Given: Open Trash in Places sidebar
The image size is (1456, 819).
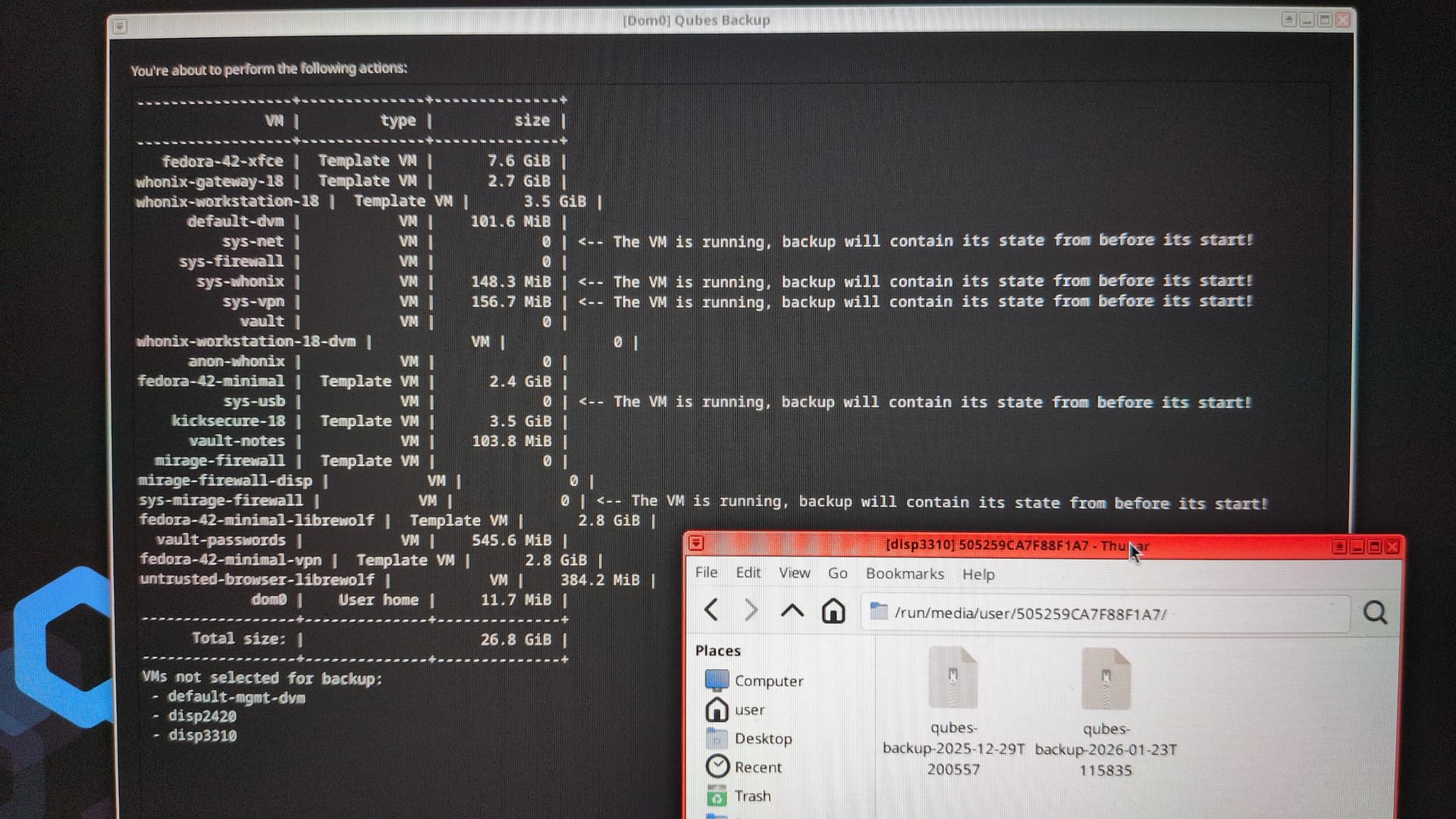Looking at the screenshot, I should click(x=752, y=796).
